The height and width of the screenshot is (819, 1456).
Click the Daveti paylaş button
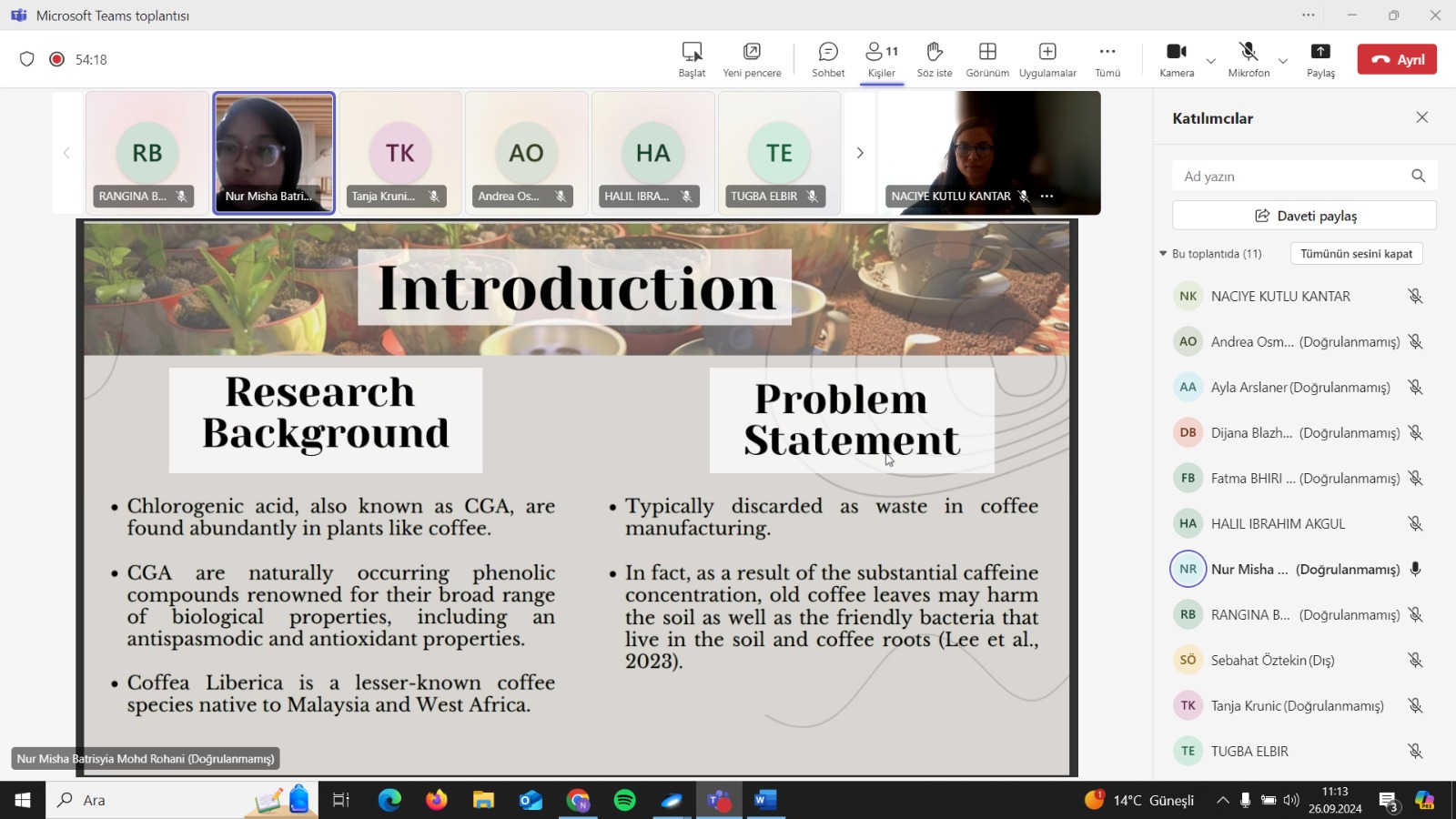click(1304, 216)
